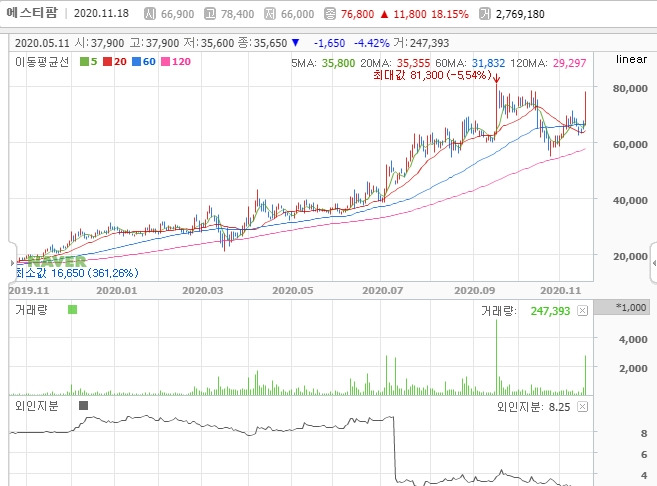Viewport: 657px width, 486px height.
Task: Close the 외인지분 foreign ownership panel
Action: 582,406
